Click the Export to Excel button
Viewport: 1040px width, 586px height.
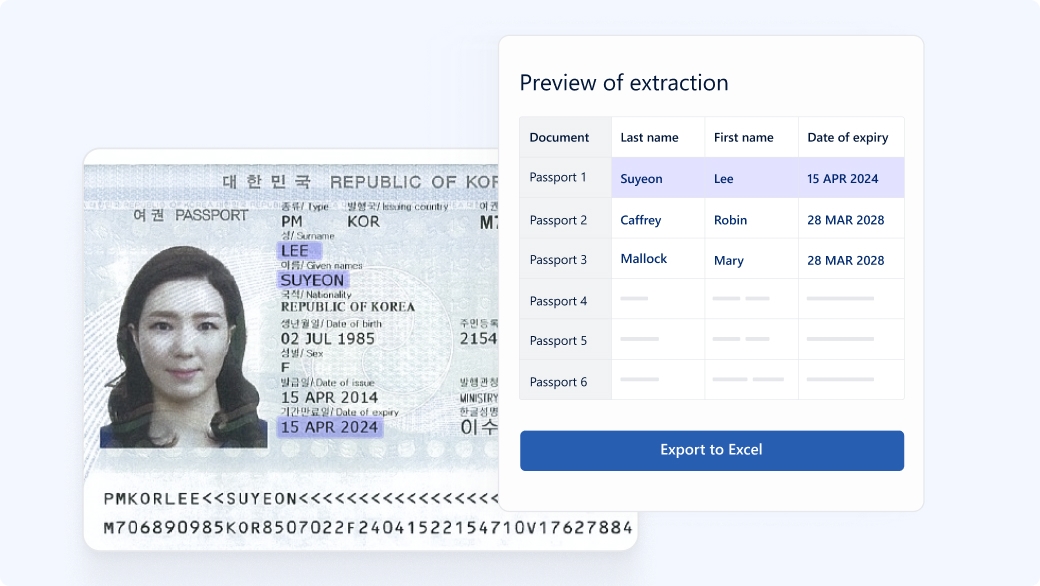711,450
